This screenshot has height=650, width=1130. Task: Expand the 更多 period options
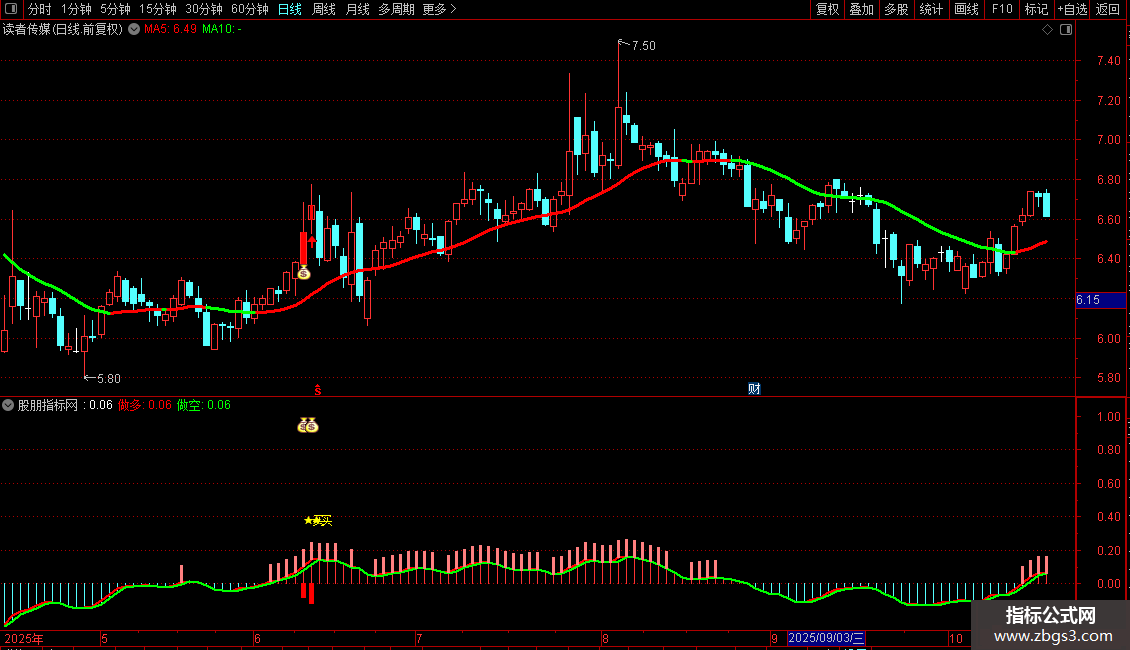[x=439, y=9]
